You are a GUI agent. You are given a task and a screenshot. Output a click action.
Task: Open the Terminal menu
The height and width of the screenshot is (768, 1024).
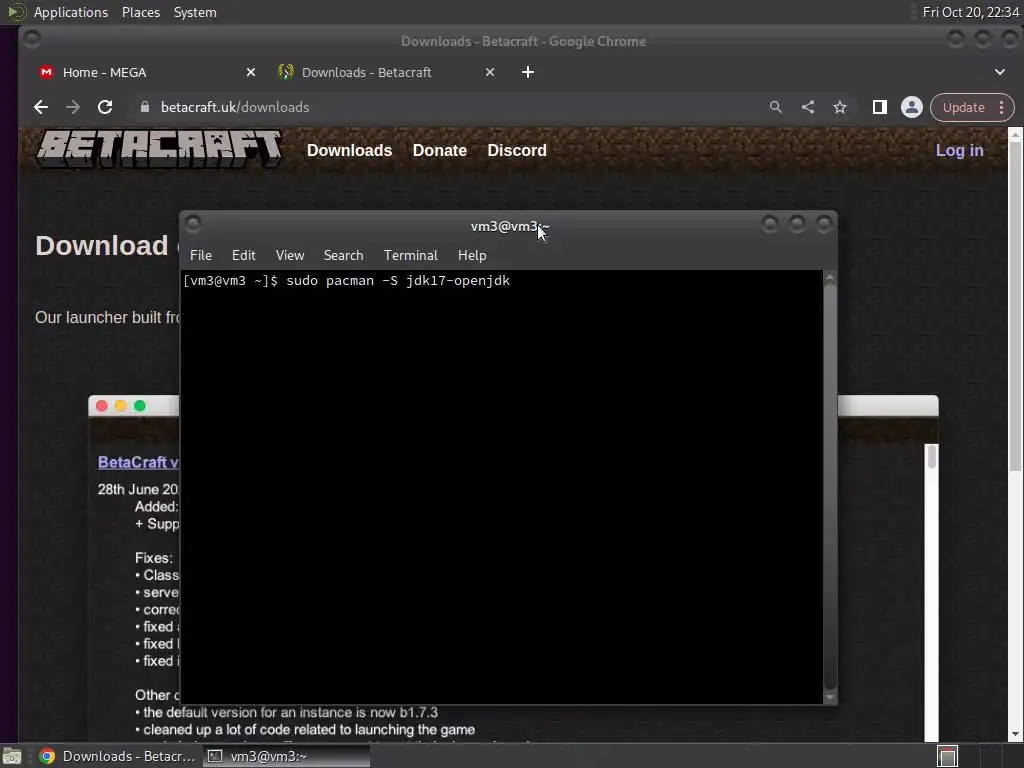pyautogui.click(x=411, y=255)
